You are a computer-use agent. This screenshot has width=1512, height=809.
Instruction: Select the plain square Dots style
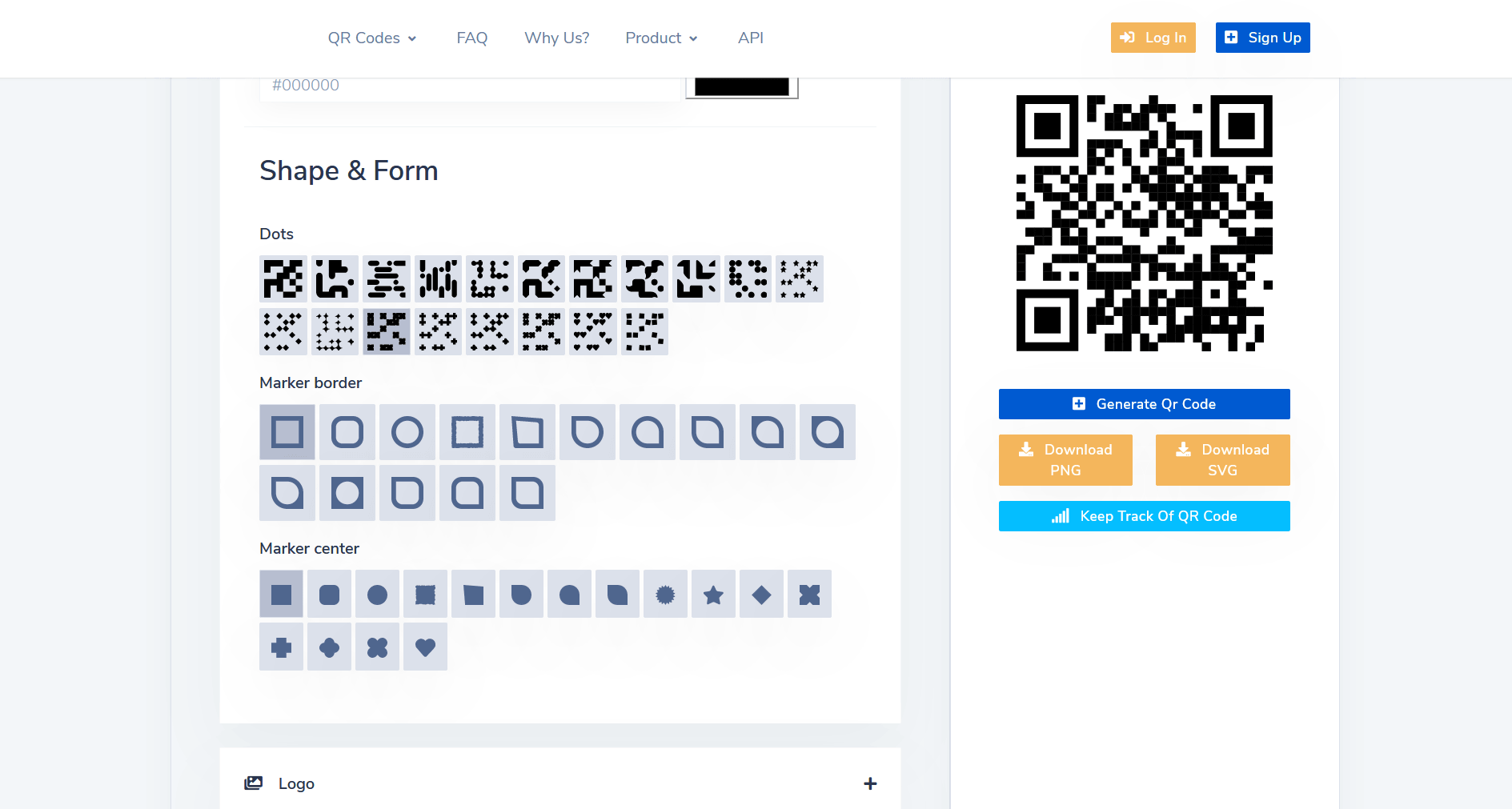tap(283, 278)
